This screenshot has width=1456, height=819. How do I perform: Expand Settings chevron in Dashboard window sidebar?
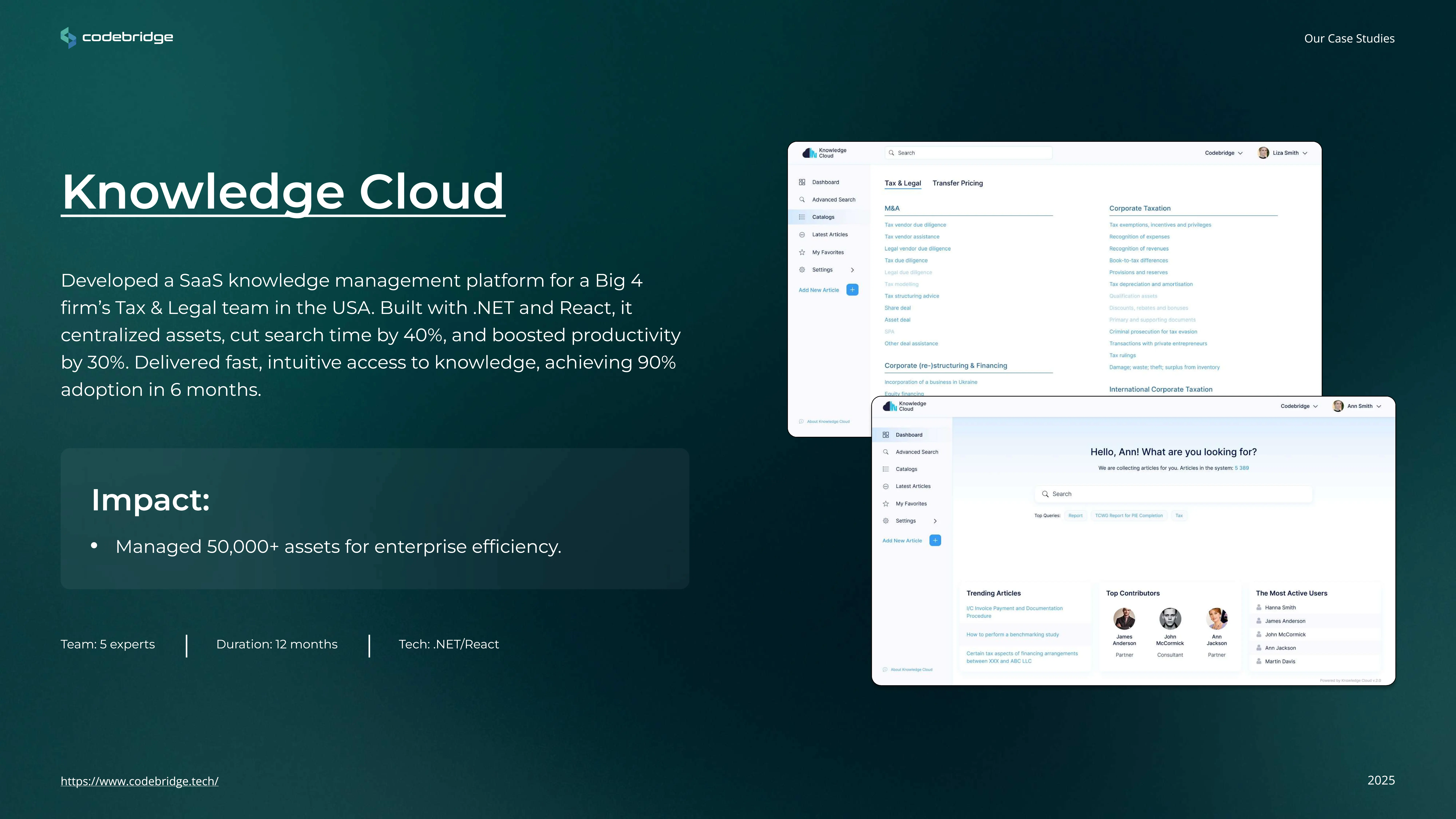(935, 521)
